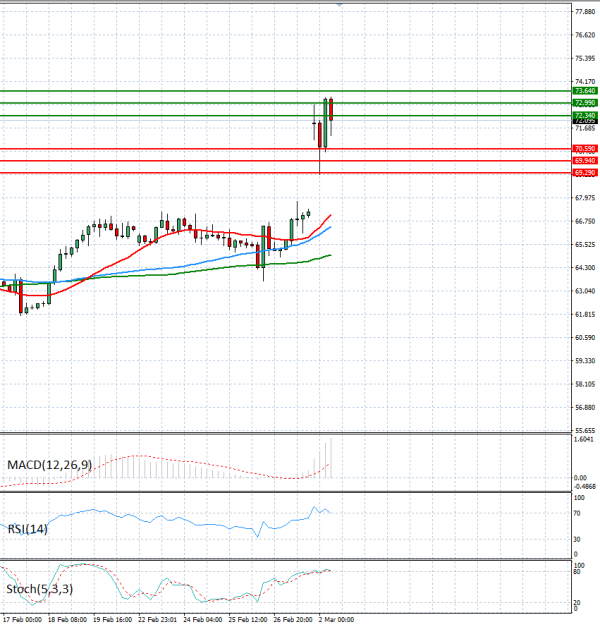The width and height of the screenshot is (600, 627).
Task: Click the 77.880 price scale label
Action: (x=585, y=12)
